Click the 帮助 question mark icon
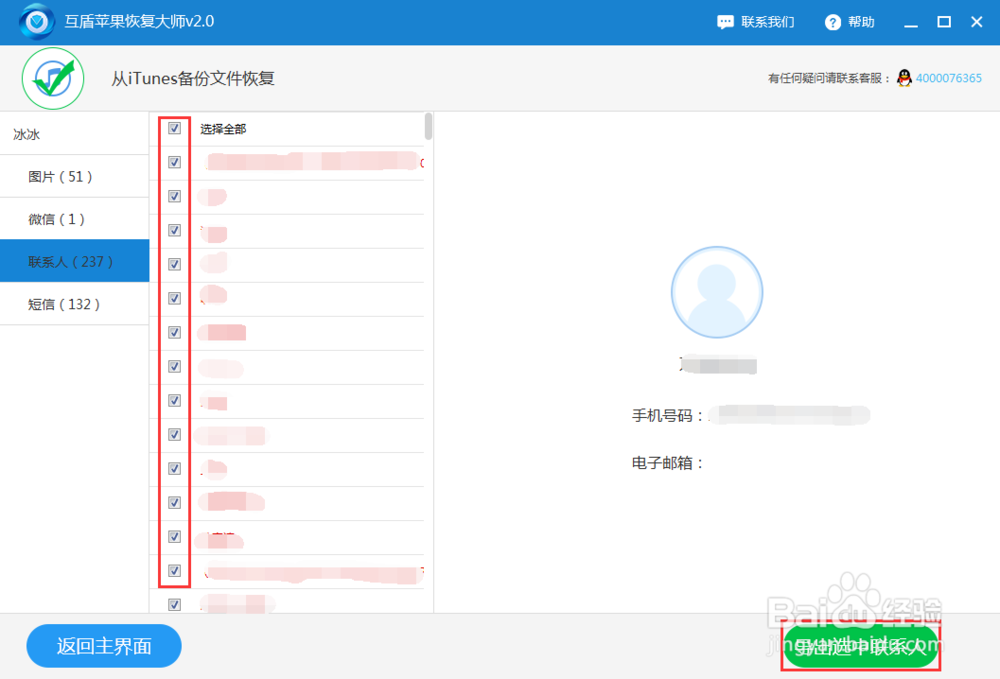 [x=831, y=21]
